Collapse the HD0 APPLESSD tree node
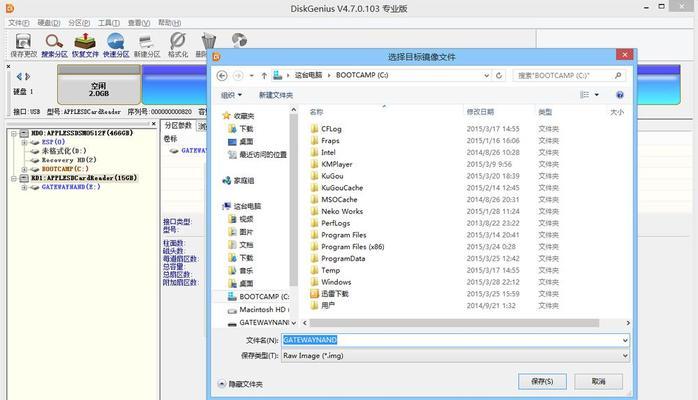The image size is (698, 400). 14,133
